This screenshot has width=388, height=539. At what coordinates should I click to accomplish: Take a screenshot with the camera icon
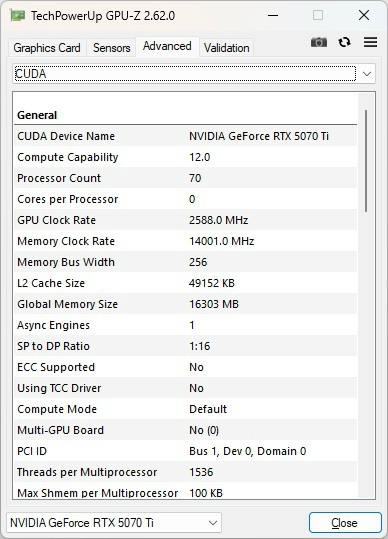click(319, 42)
